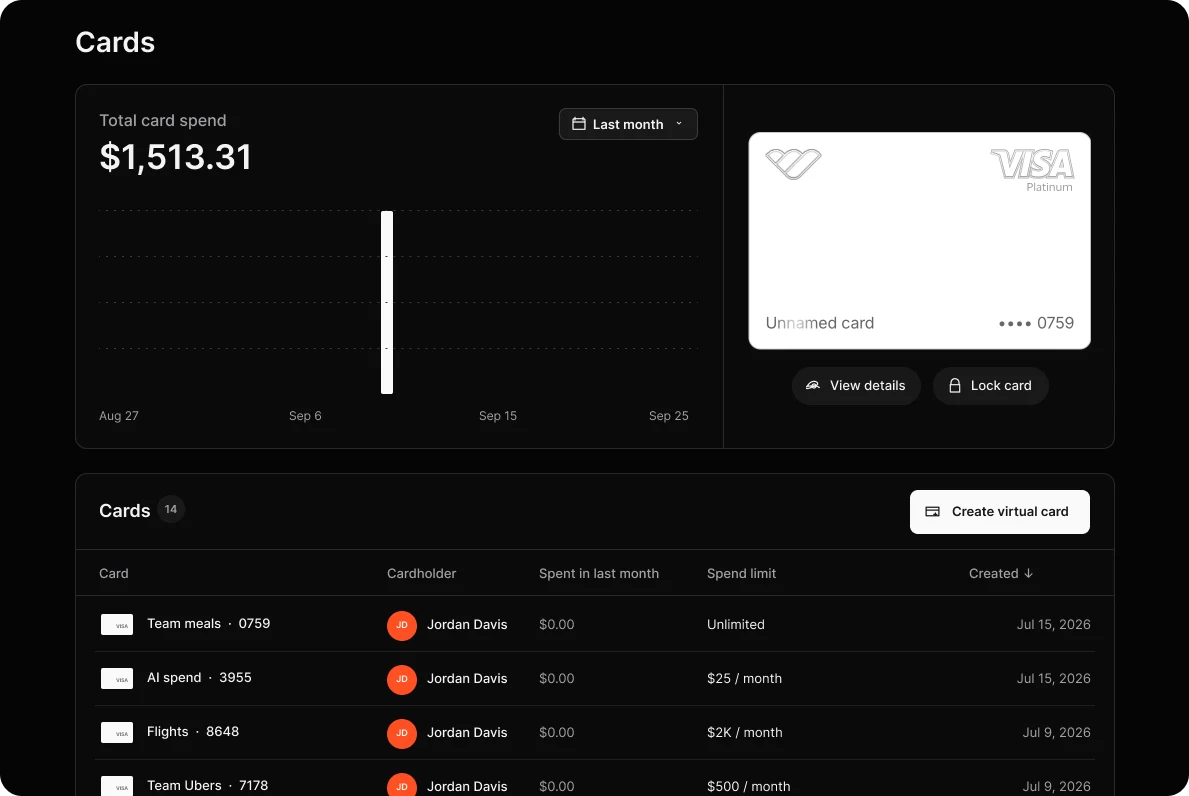1189x796 pixels.
Task: Click the card icon in Create virtual card
Action: click(933, 512)
